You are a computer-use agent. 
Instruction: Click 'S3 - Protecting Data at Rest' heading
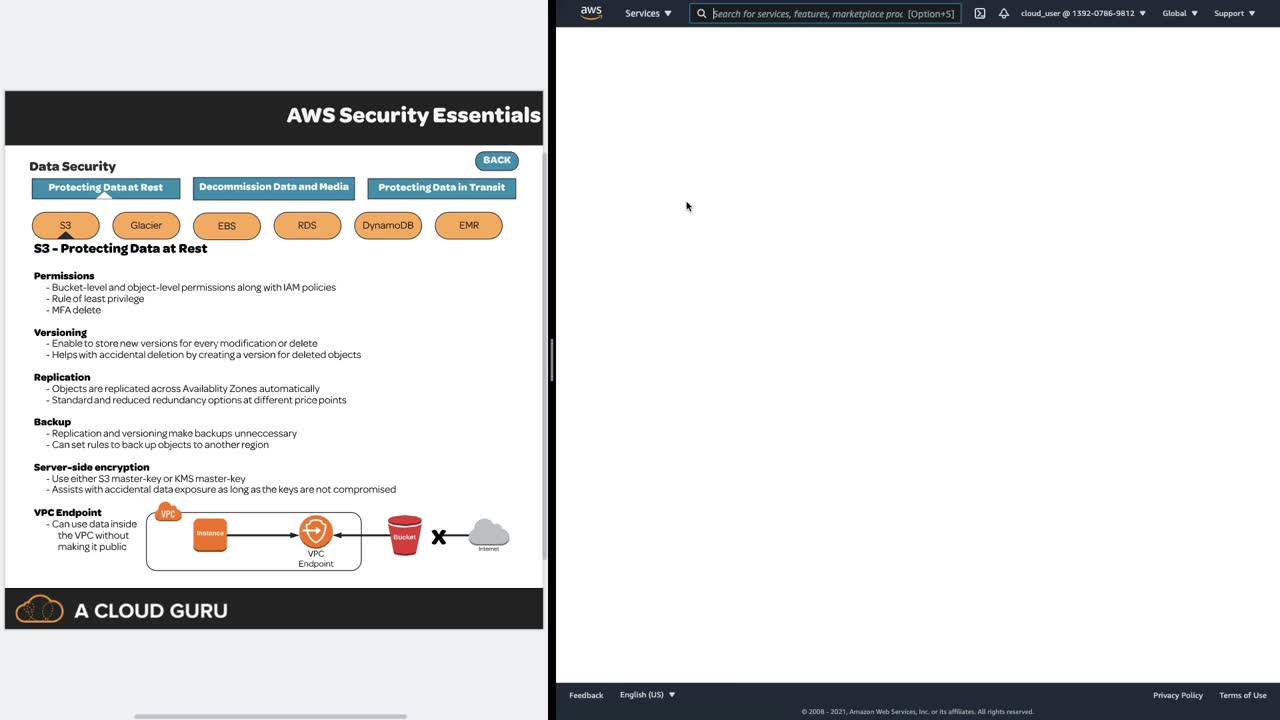click(121, 248)
